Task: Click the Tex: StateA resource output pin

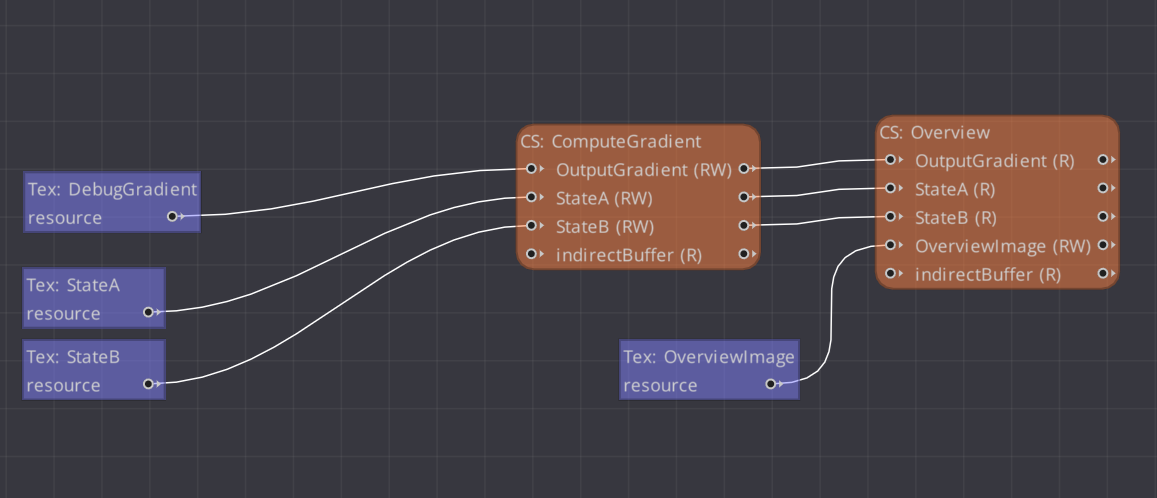Action: (148, 312)
